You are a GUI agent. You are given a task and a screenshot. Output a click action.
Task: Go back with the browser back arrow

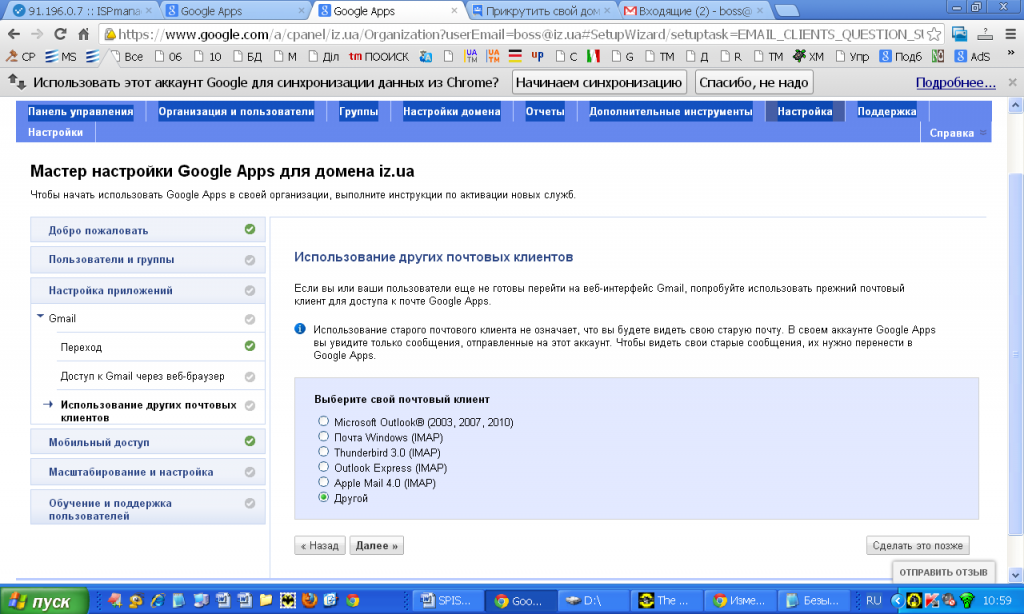14,34
